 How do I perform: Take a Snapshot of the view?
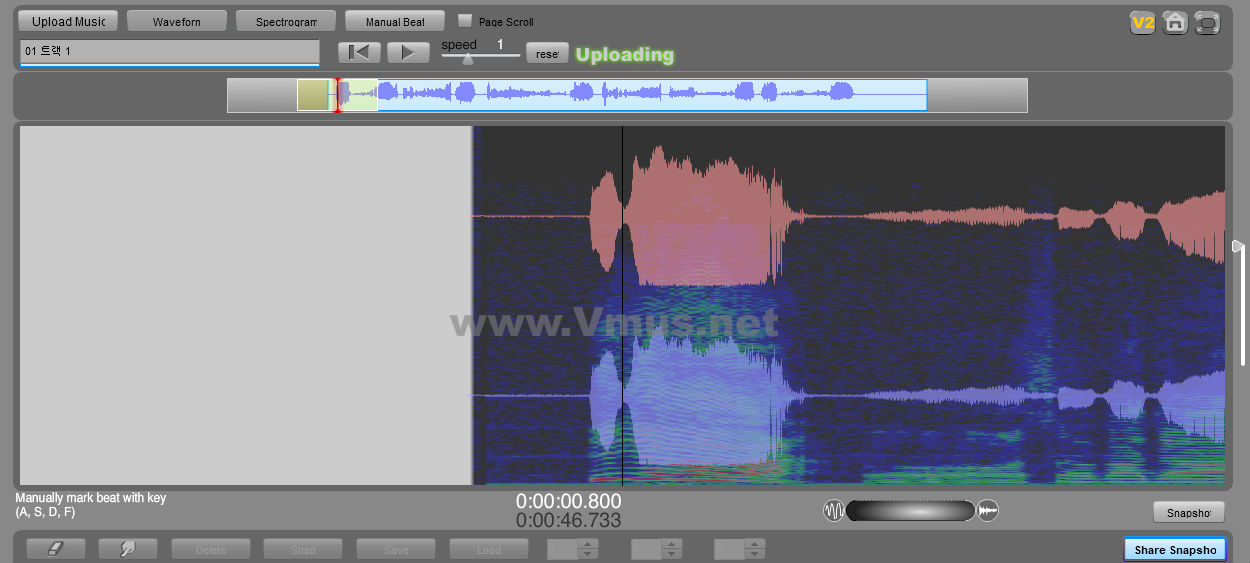click(x=1188, y=512)
